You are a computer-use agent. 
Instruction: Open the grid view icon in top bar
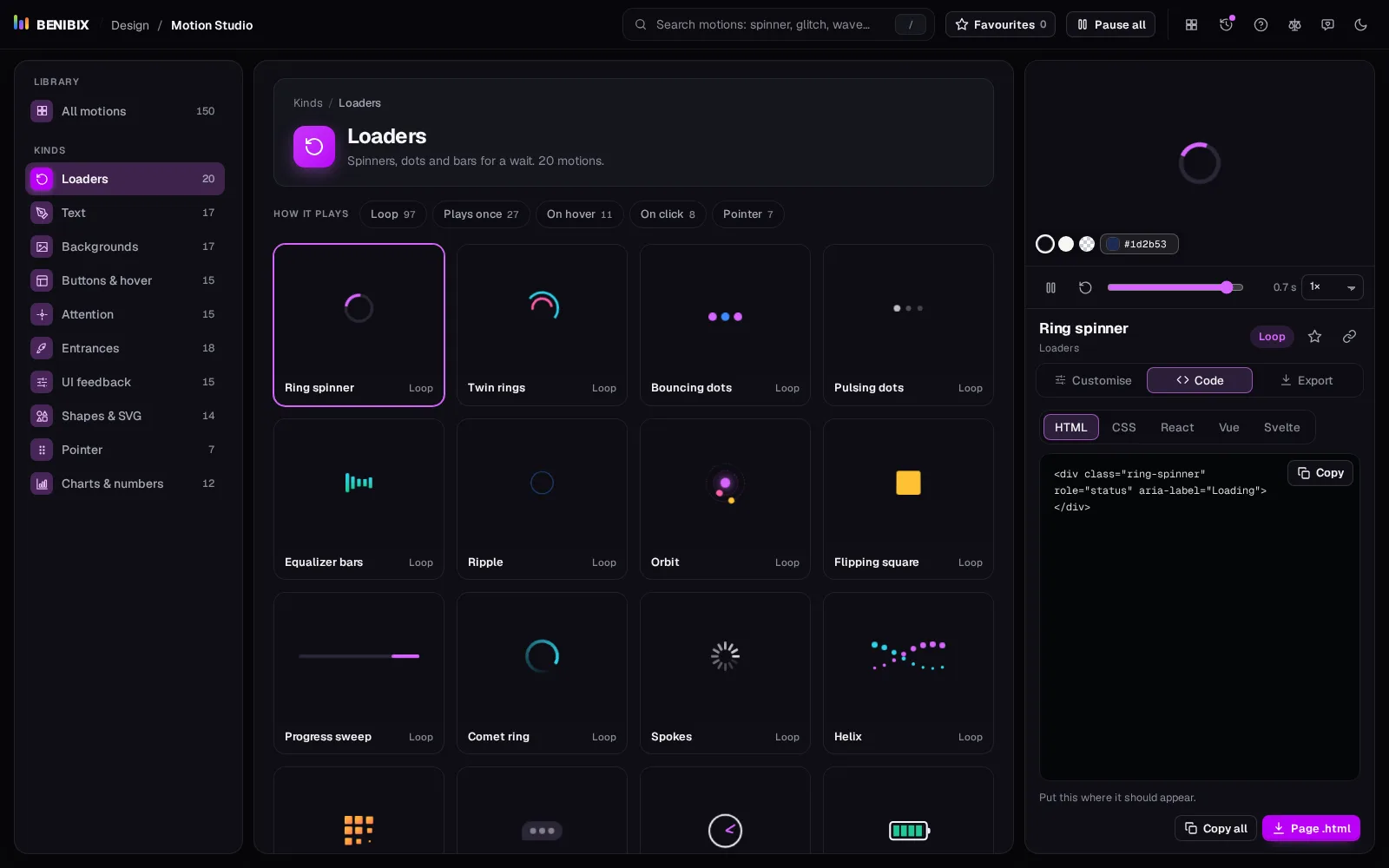pos(1192,25)
